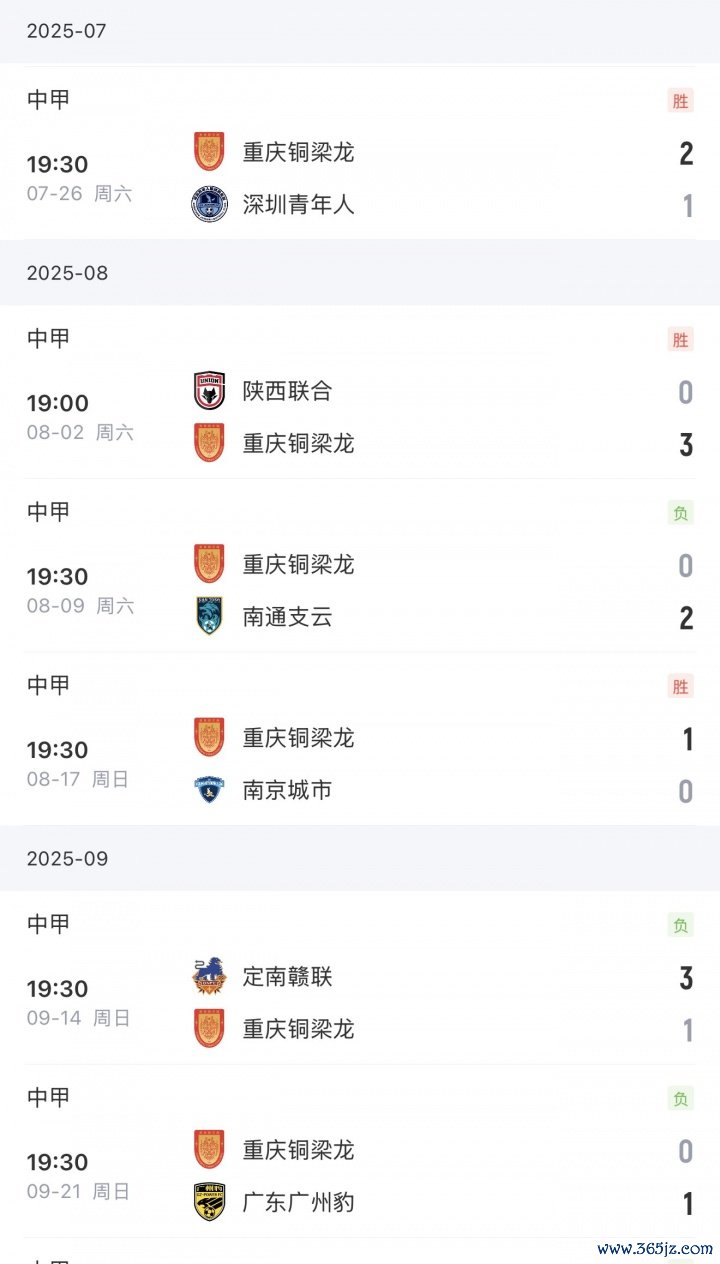
Task: Tap the 南京城市 team name
Action: pyautogui.click(x=287, y=790)
